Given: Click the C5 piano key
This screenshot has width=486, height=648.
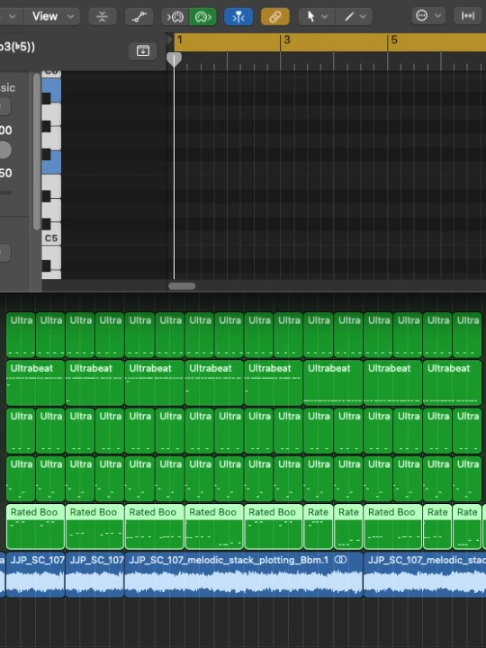Looking at the screenshot, I should click(51, 238).
